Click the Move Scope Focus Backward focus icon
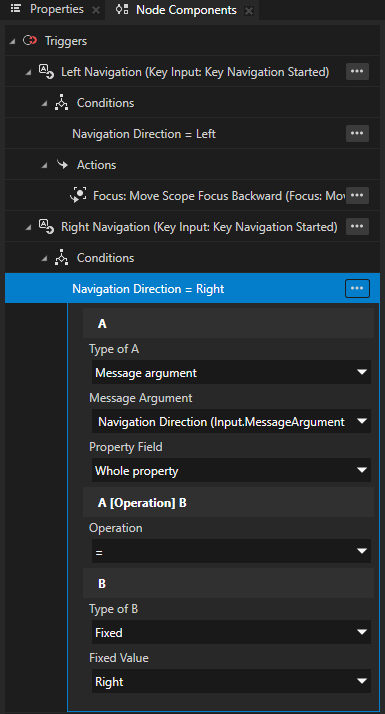 click(x=78, y=195)
